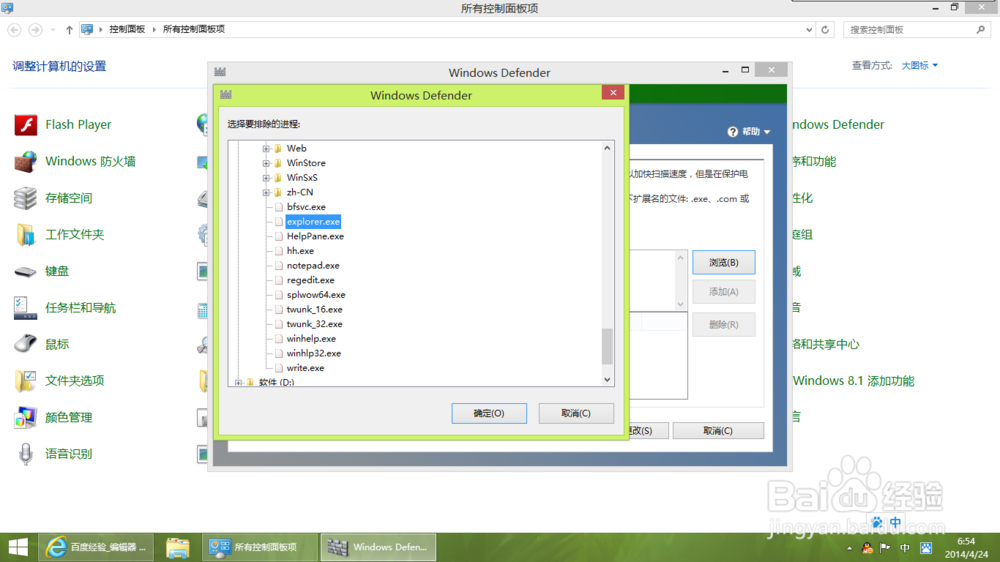Select winhlp32.exe in the tree

(x=314, y=353)
